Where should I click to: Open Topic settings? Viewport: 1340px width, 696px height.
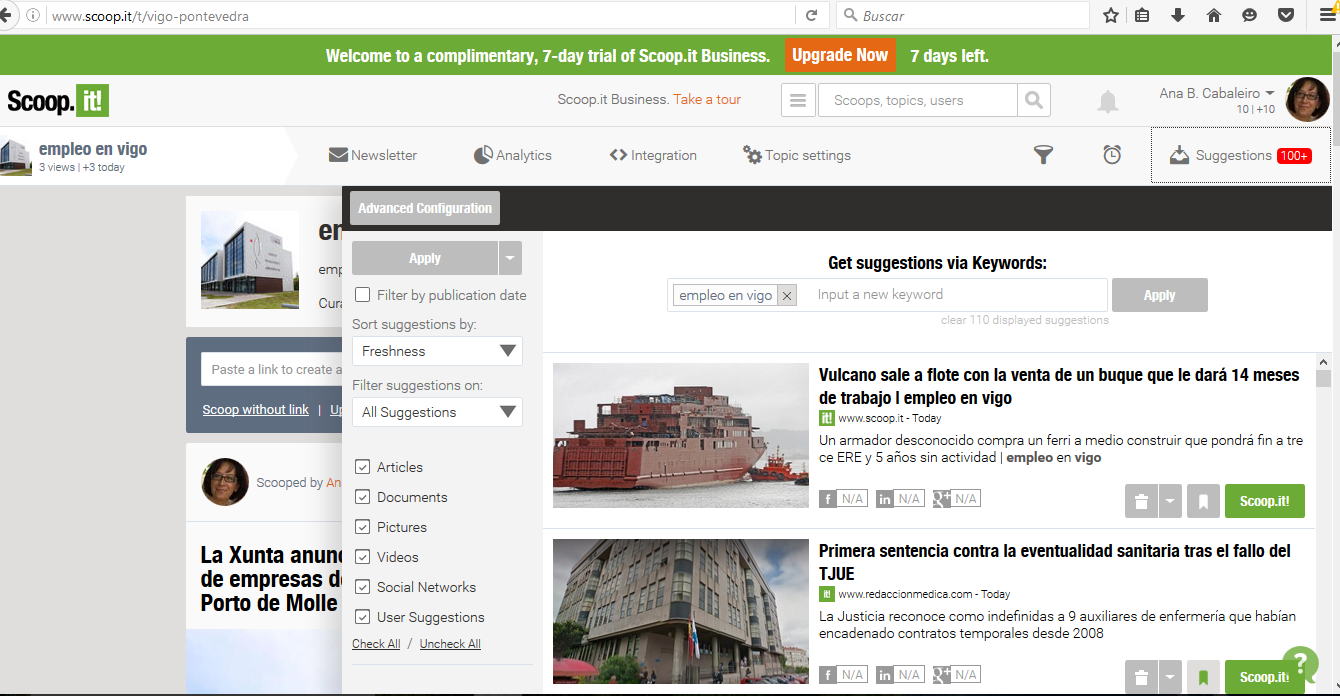click(x=797, y=155)
